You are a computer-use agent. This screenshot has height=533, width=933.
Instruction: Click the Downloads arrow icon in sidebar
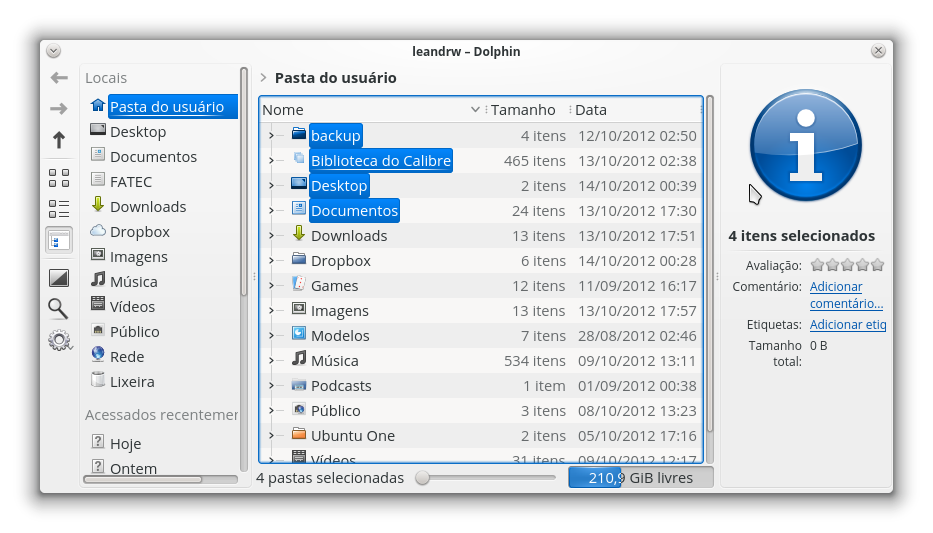coord(98,205)
